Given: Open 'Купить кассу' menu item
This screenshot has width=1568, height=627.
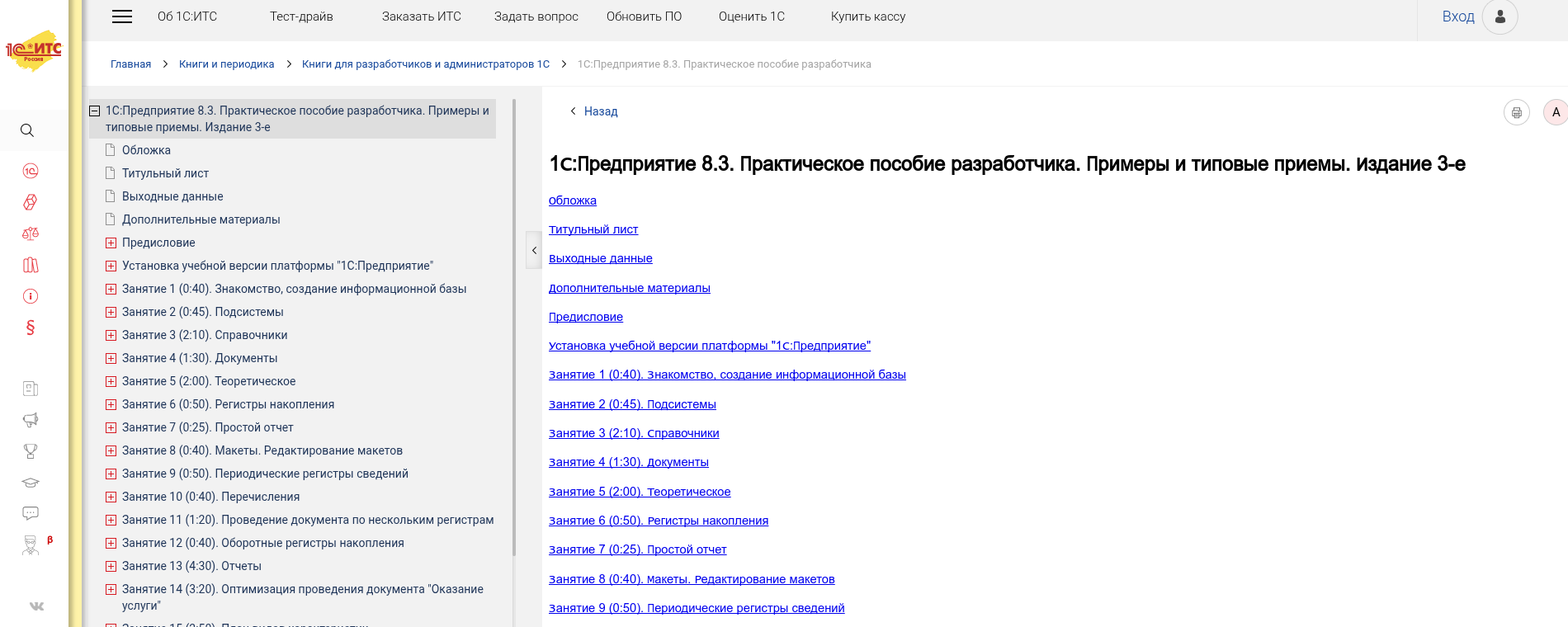Looking at the screenshot, I should coord(868,16).
